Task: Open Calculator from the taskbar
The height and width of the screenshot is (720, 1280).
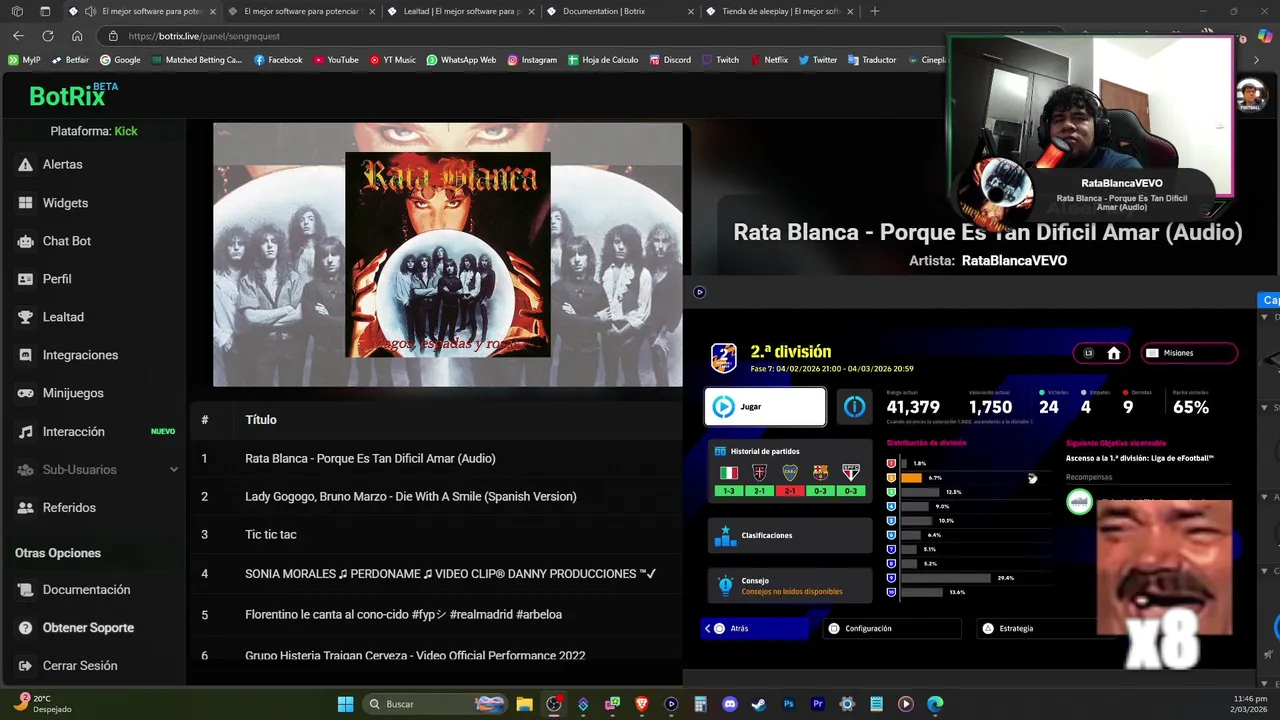Action: pos(701,704)
